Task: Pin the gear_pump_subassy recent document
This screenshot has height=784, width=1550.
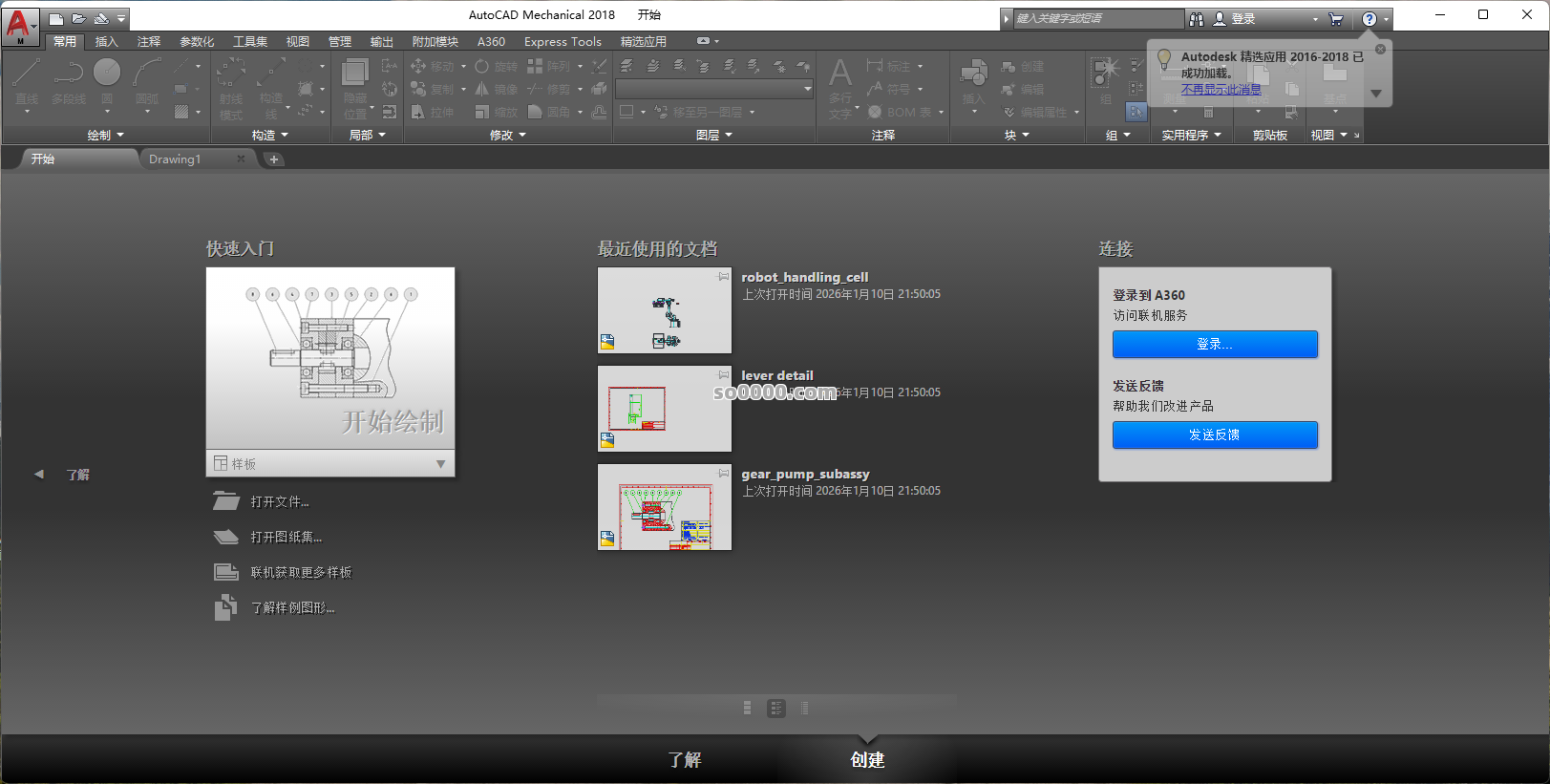Action: 724,473
